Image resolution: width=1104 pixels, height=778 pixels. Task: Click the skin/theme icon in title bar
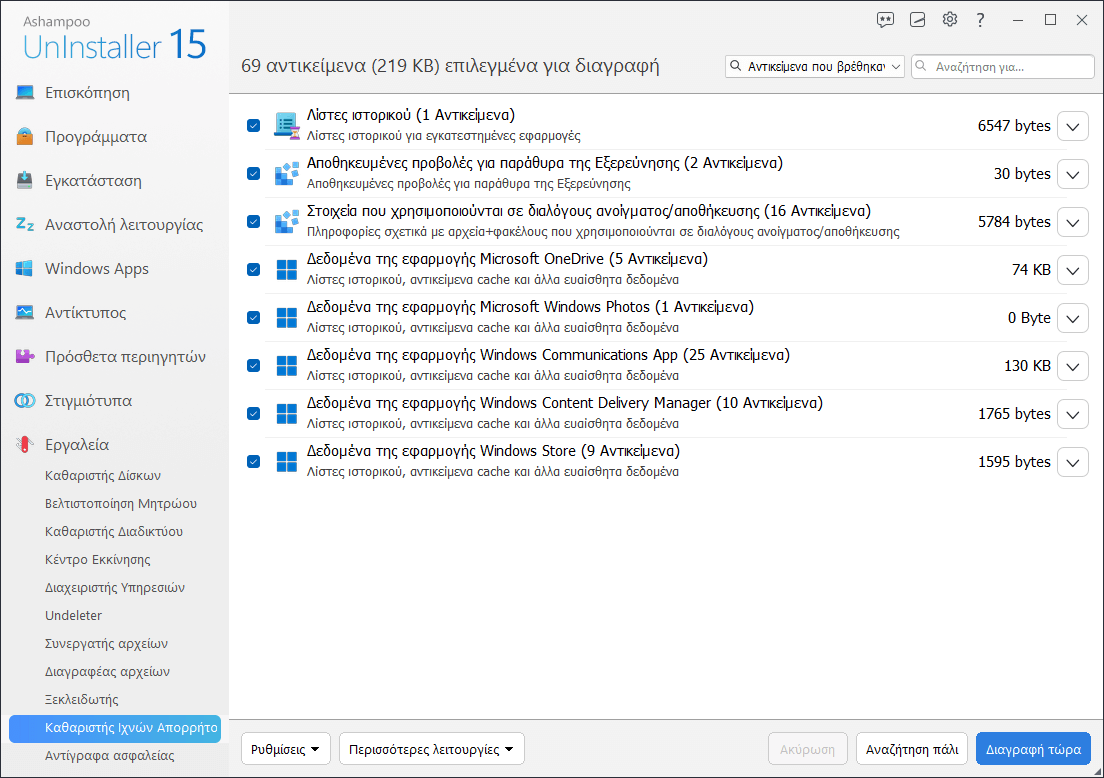917,20
